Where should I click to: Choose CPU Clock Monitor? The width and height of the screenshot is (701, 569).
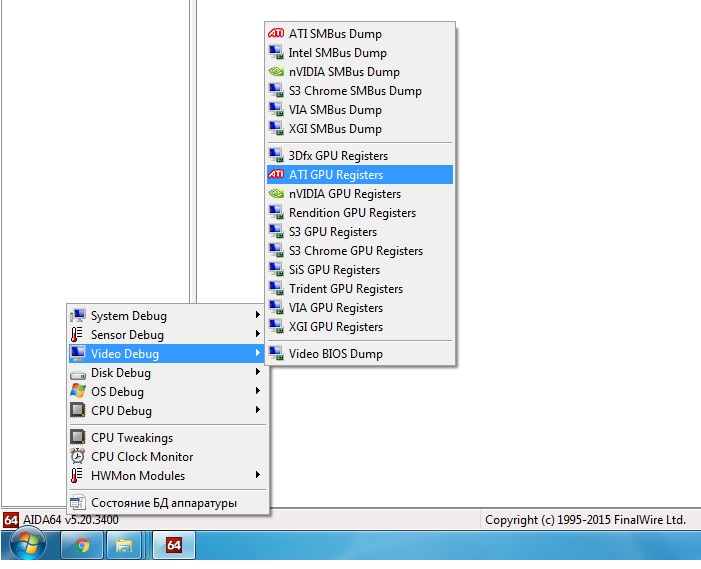tap(168, 456)
